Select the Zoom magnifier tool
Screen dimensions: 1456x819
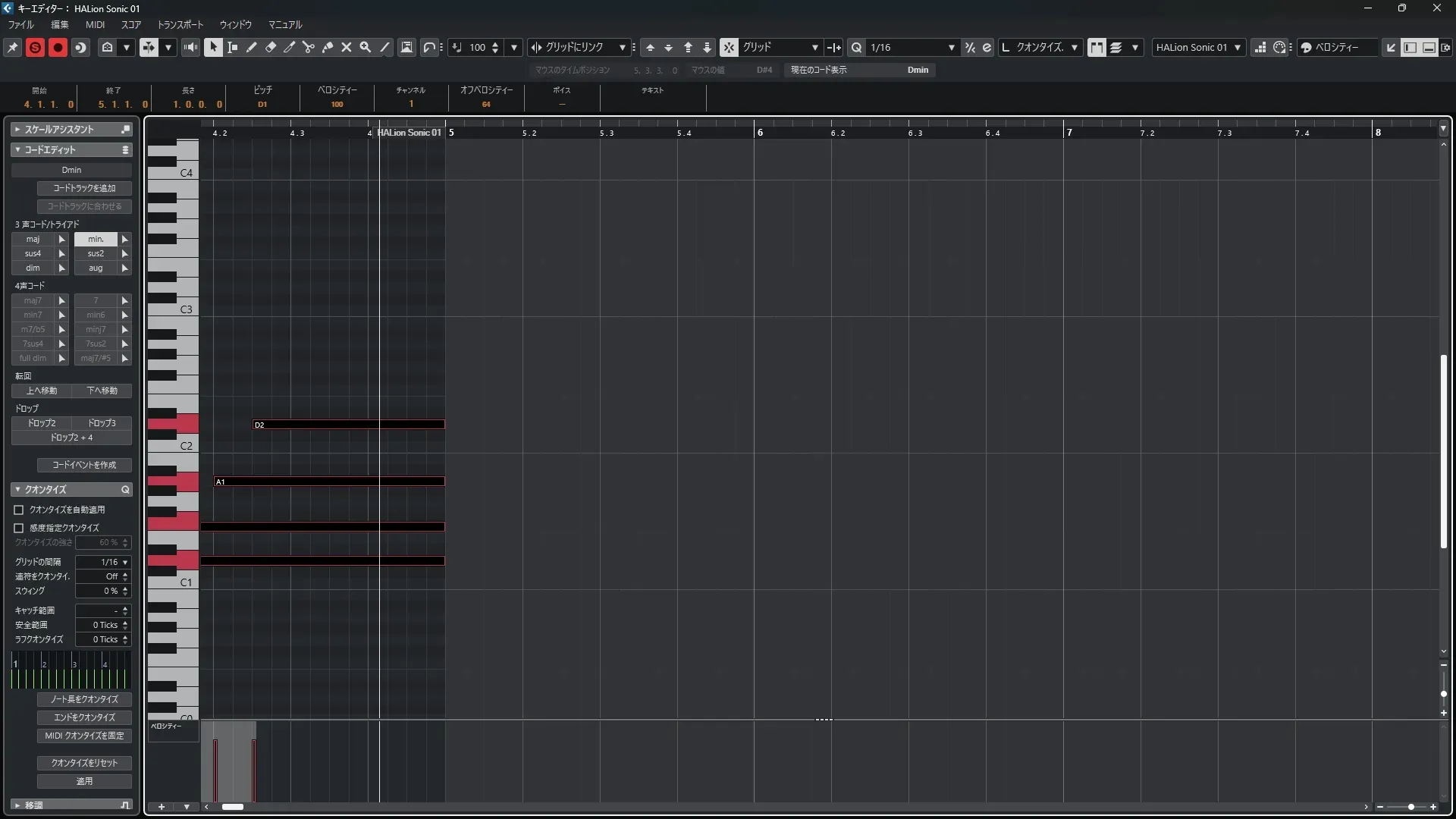(366, 47)
